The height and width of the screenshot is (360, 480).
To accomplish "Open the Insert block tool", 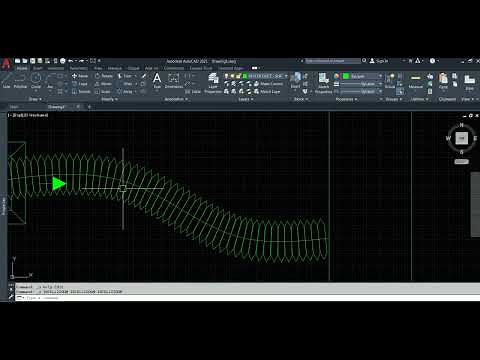I will coord(295,81).
